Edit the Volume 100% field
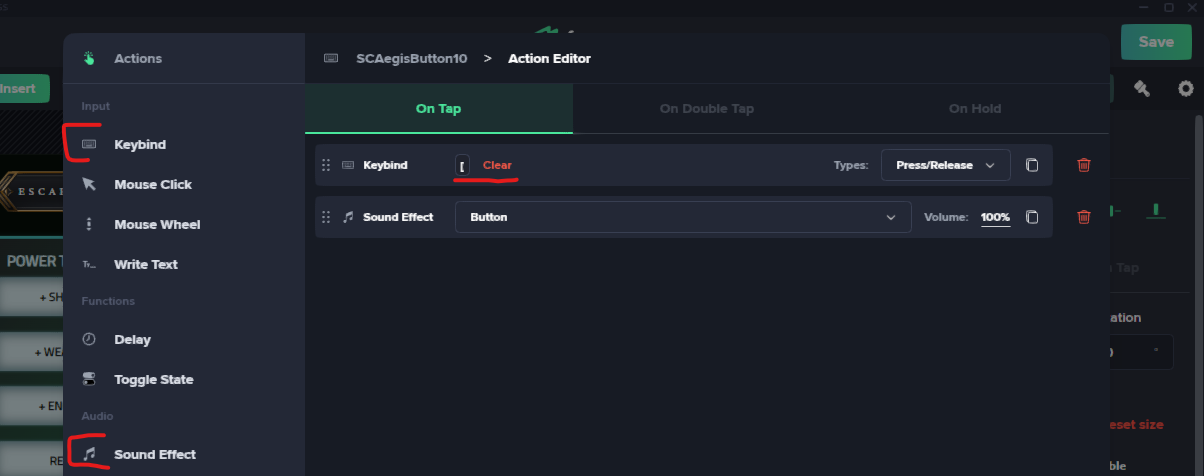Image resolution: width=1204 pixels, height=476 pixels. pyautogui.click(x=995, y=217)
